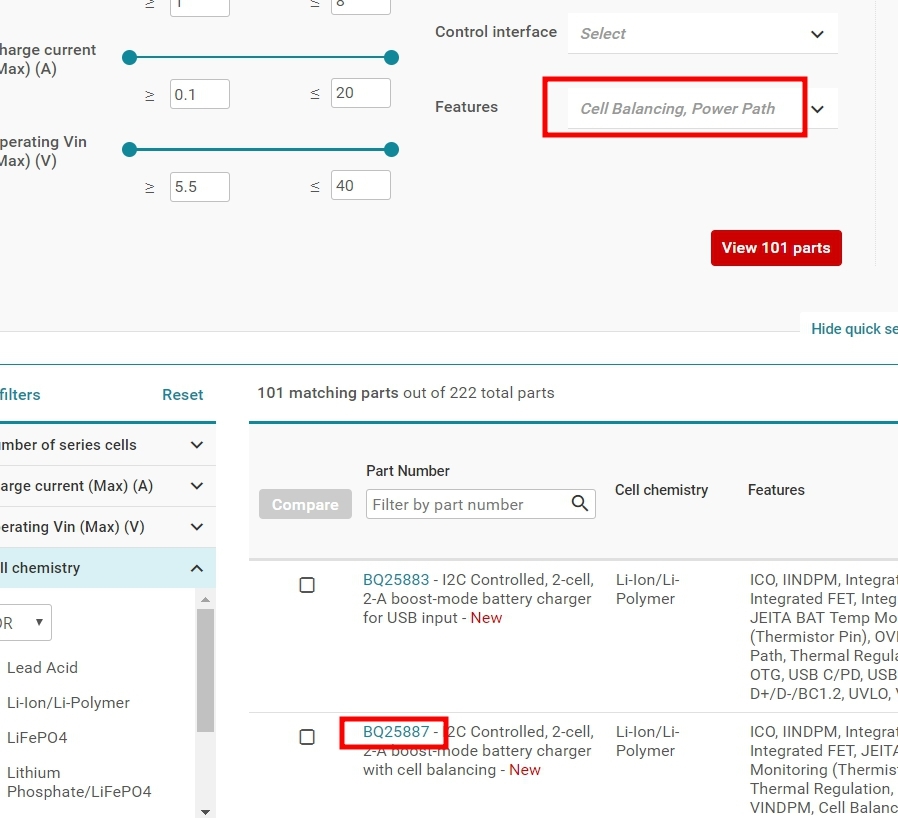898x818 pixels.
Task: Open the BQ25887 part link
Action: click(x=396, y=732)
